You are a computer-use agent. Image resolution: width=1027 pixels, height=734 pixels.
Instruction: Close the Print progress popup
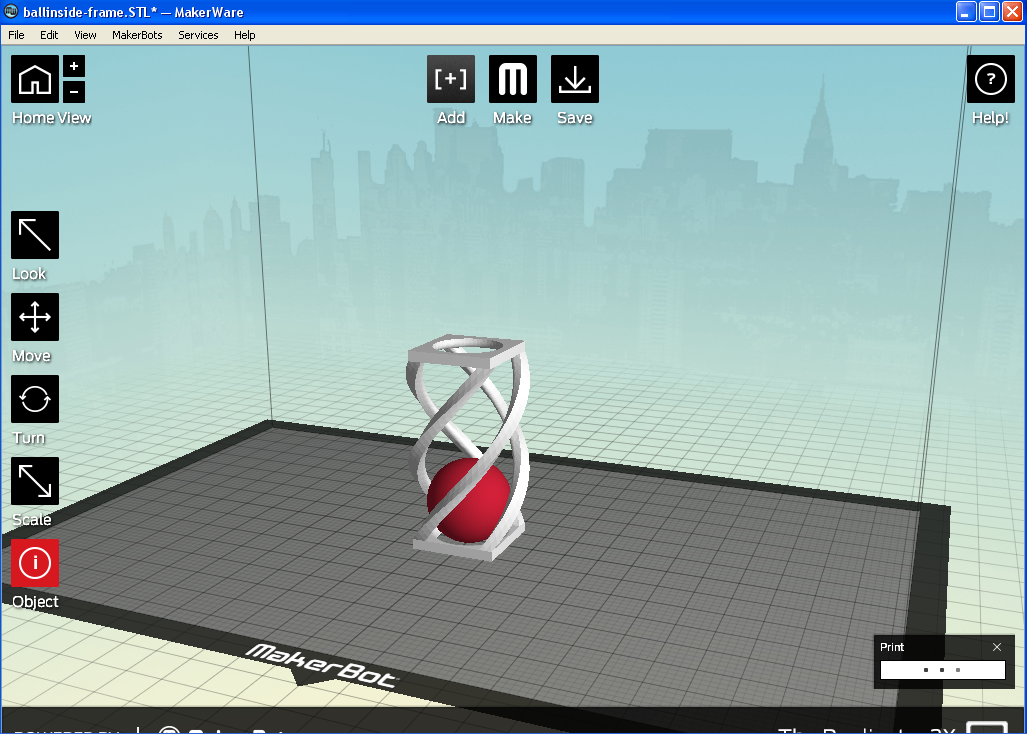click(997, 647)
